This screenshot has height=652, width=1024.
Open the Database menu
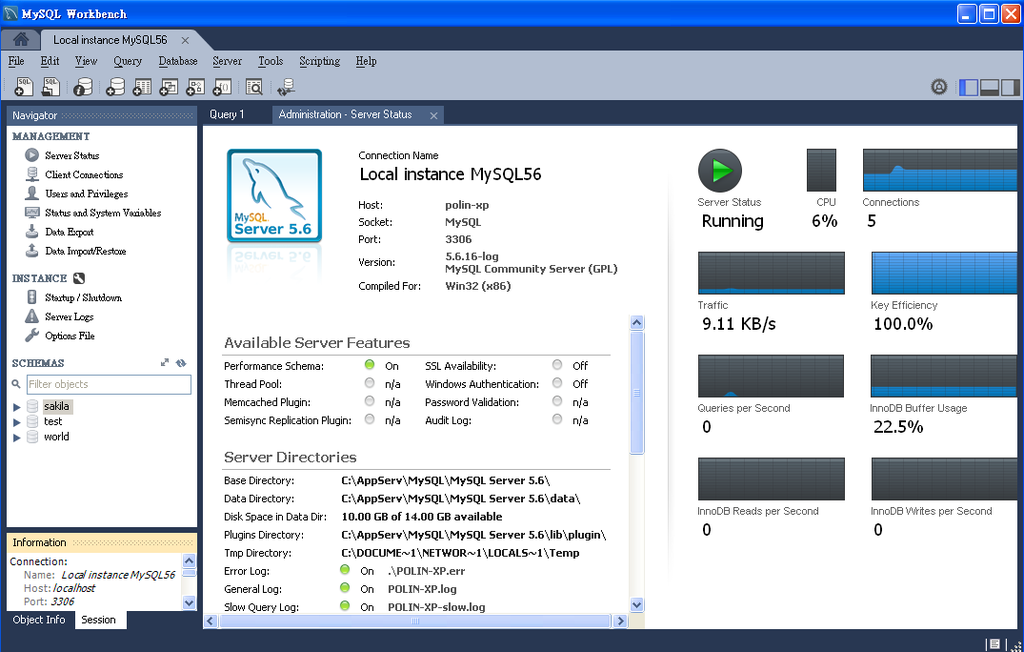pos(178,61)
